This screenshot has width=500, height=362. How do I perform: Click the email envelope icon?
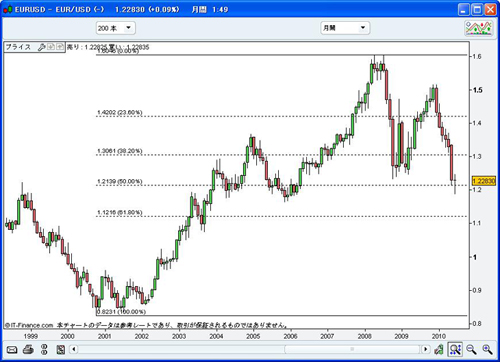12,350
